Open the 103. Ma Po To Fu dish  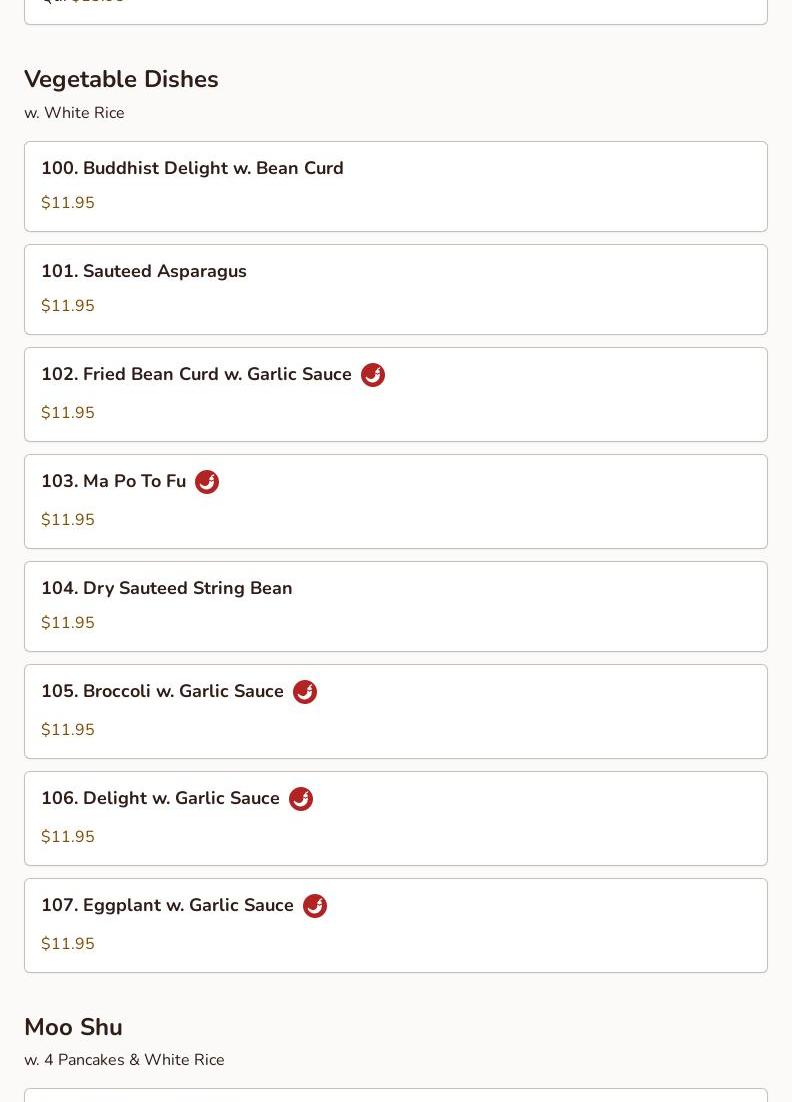pos(114,481)
